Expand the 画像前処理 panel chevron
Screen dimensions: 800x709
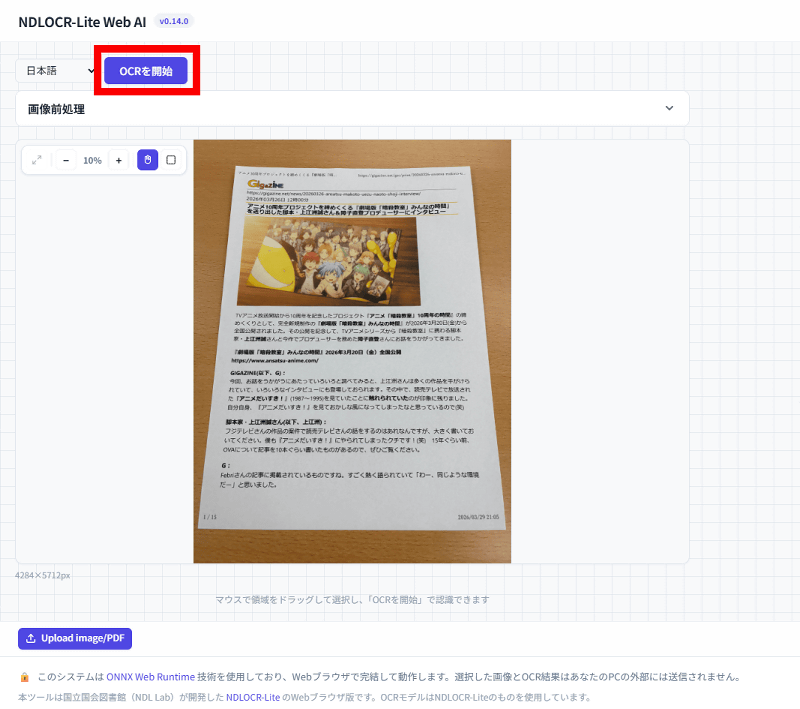[669, 109]
